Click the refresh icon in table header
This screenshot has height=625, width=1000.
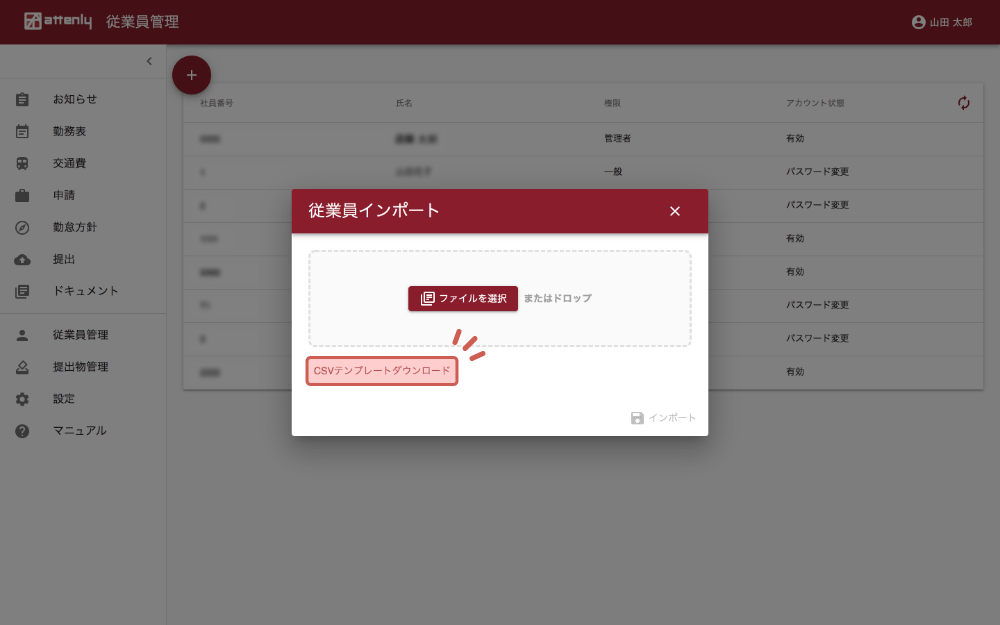(x=964, y=103)
